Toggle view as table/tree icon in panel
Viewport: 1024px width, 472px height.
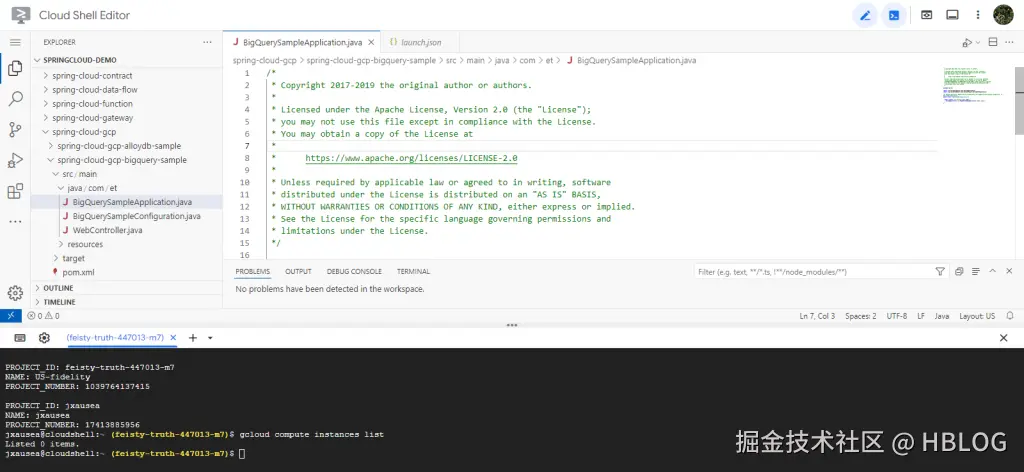coord(976,272)
